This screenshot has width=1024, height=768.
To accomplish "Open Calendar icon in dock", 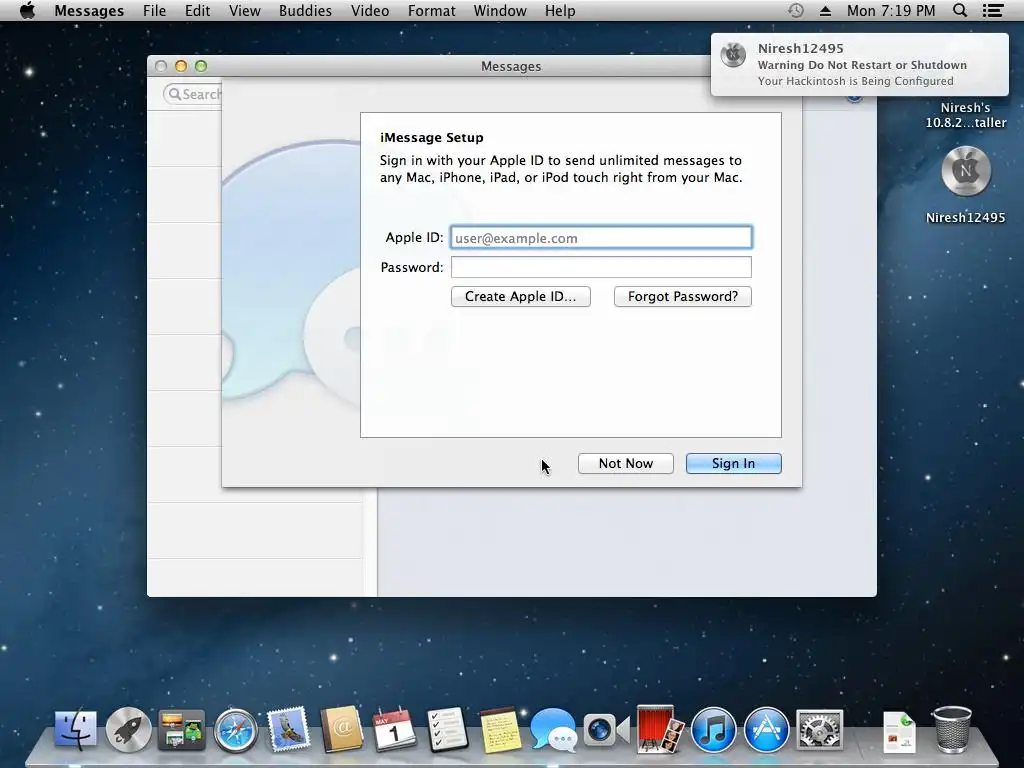I will [x=394, y=729].
